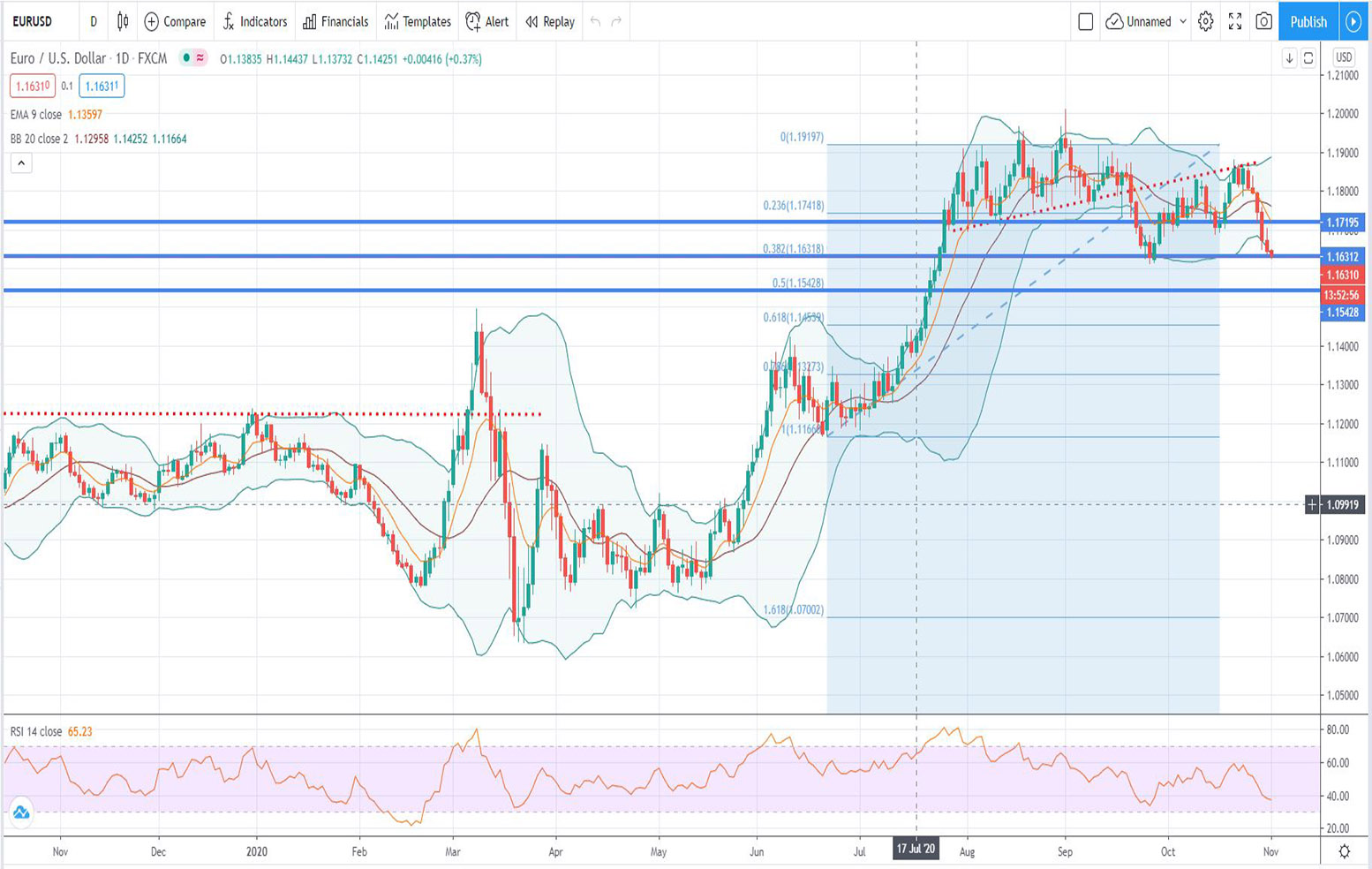Start bar Replay mode
This screenshot has height=869, width=1372.
[x=550, y=21]
